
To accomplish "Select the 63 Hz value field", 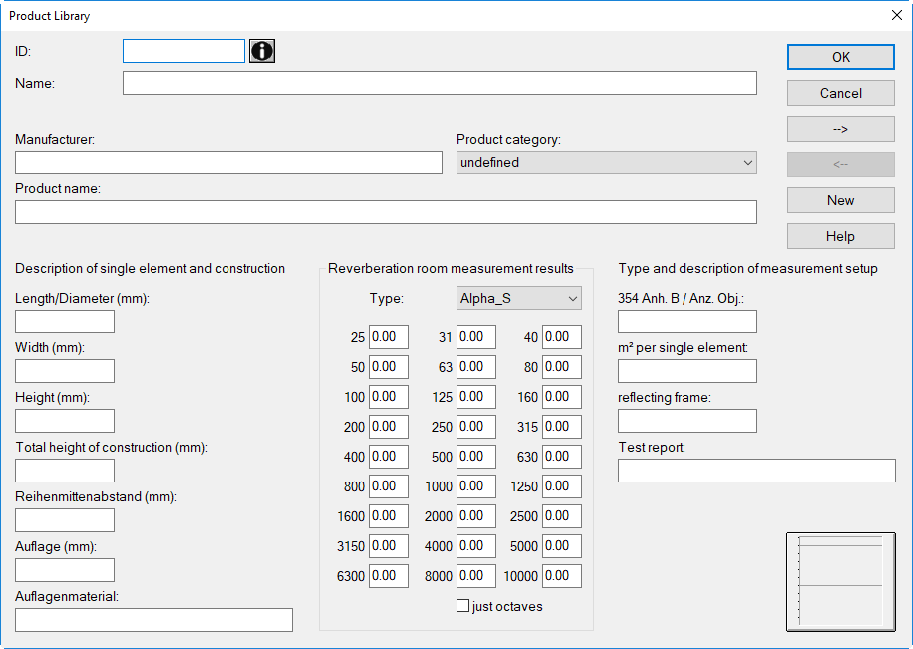I will click(x=476, y=367).
